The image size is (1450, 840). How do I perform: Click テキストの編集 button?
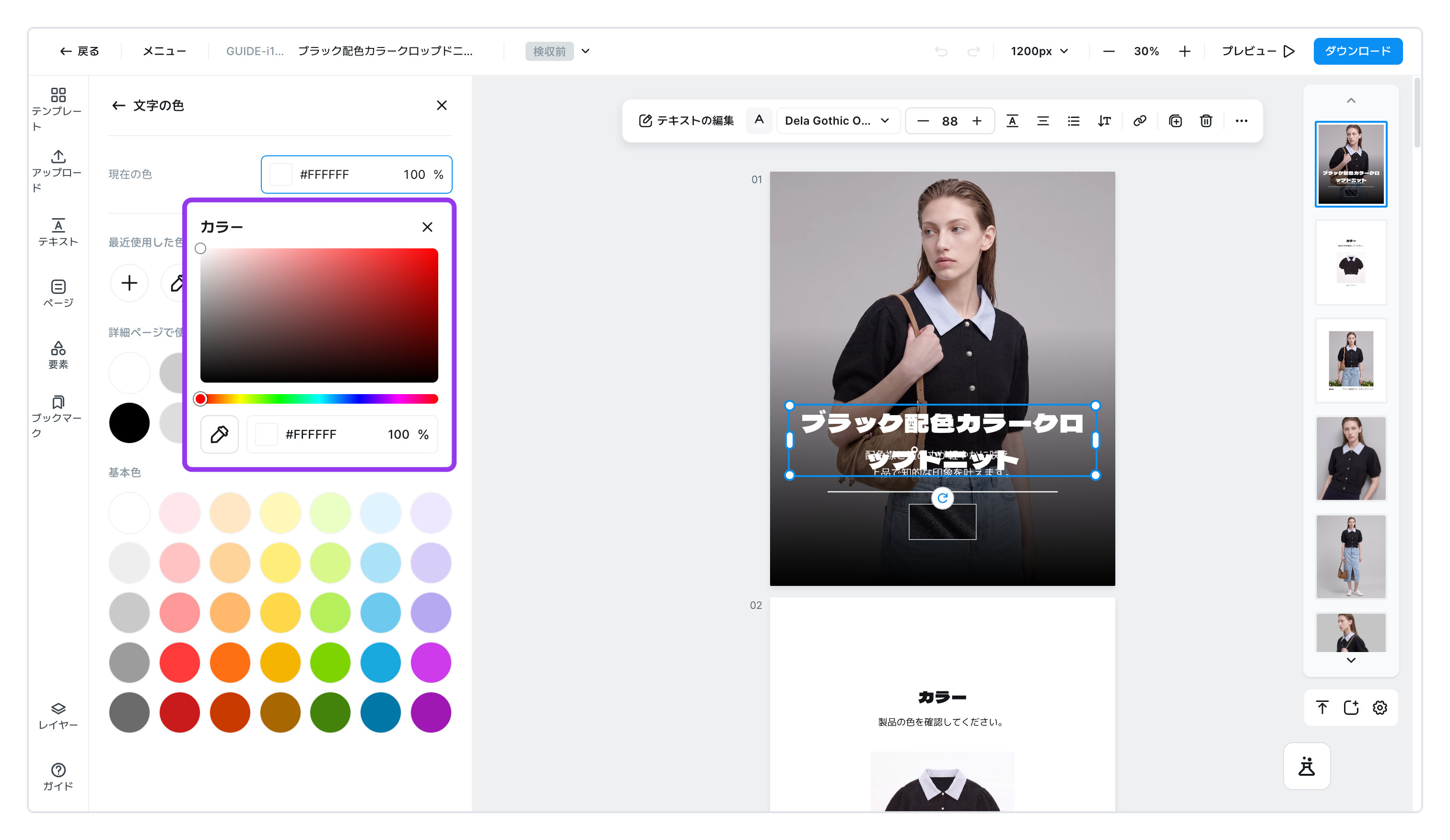[x=686, y=121]
